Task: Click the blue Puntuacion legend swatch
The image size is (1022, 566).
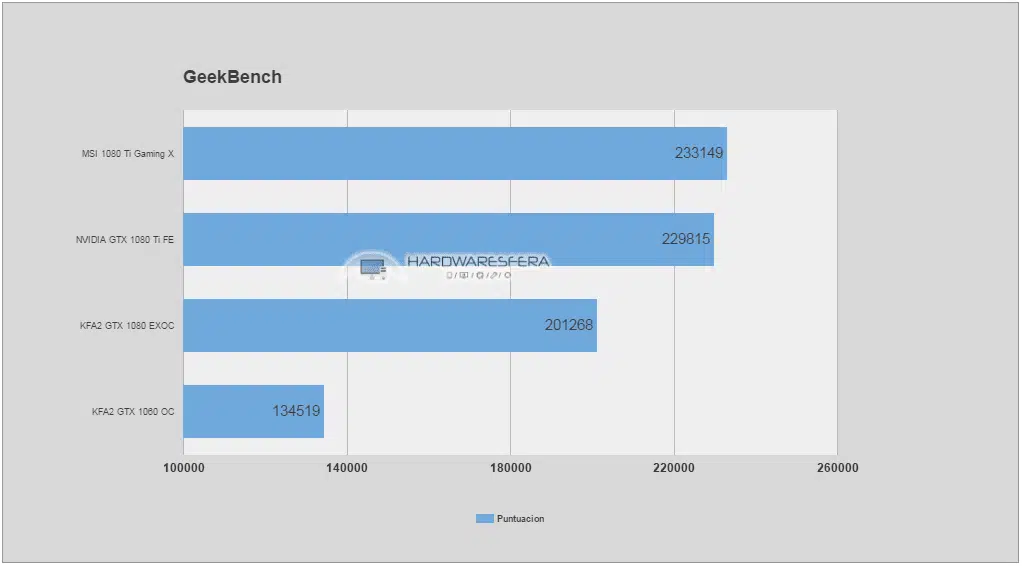Action: pyautogui.click(x=484, y=519)
